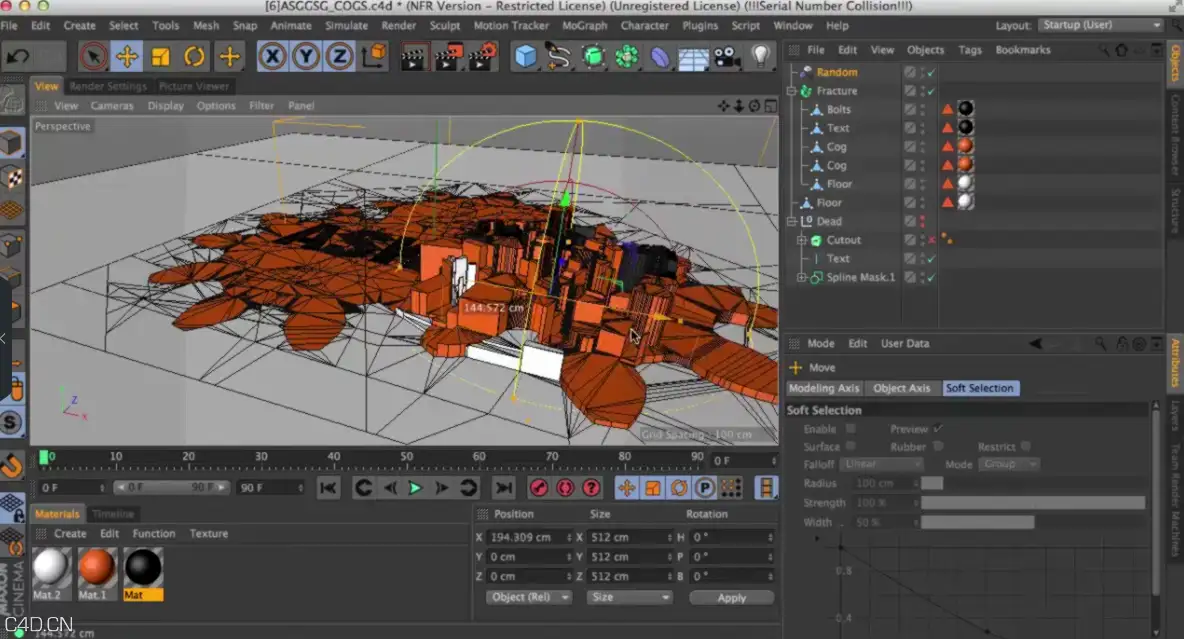Select the Move tool in top toolbar
The image size is (1184, 639).
click(127, 57)
